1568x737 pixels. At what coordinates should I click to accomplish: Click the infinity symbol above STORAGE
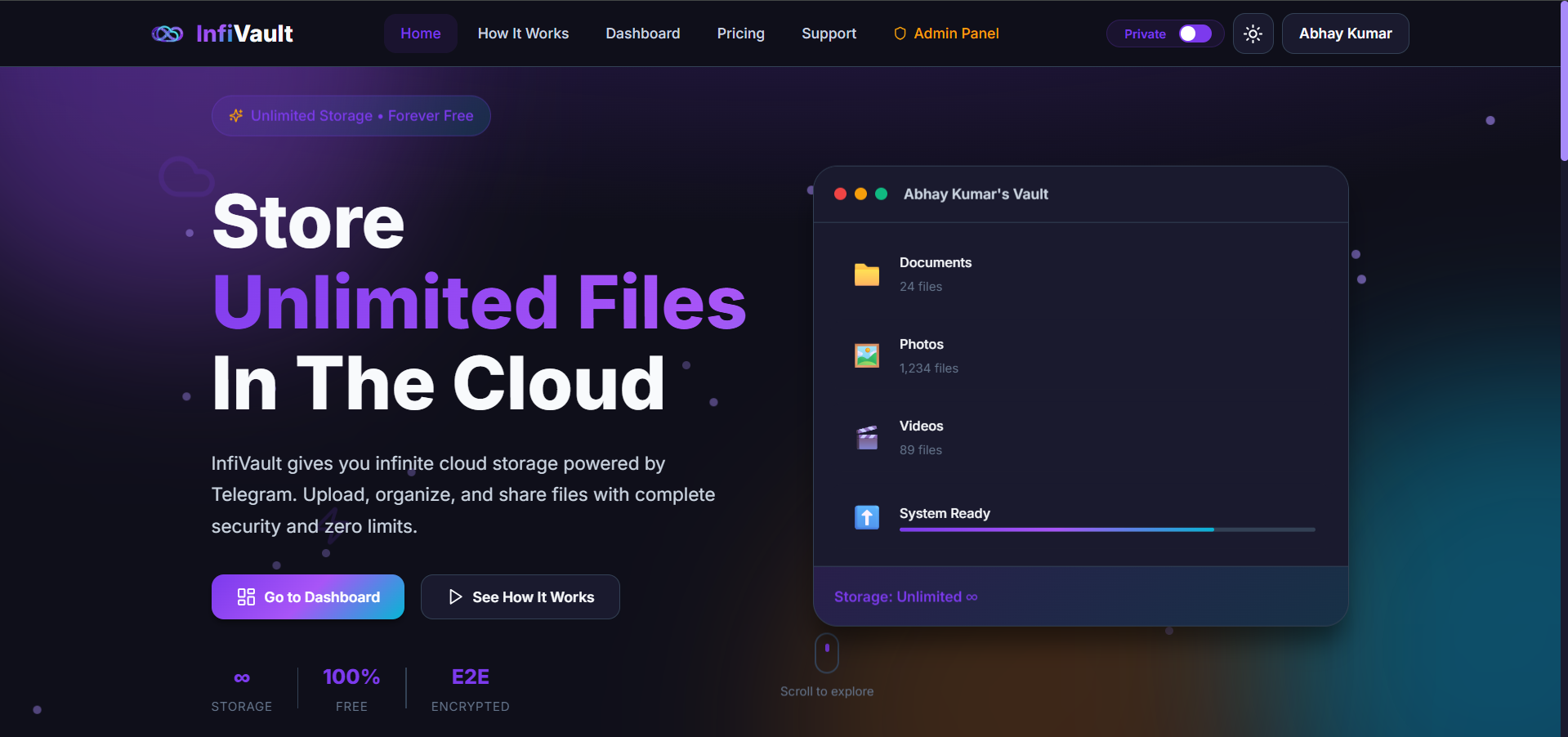tap(242, 677)
